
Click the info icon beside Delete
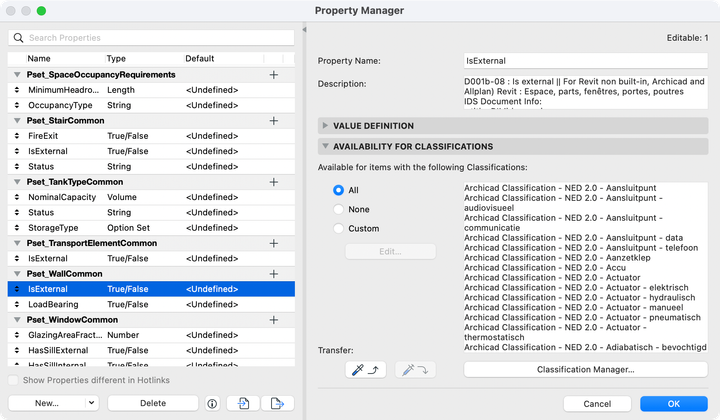click(x=212, y=403)
